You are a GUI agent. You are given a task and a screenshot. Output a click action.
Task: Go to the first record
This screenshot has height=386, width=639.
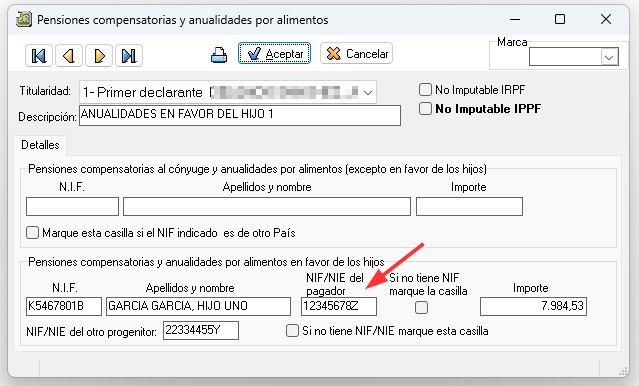pyautogui.click(x=39, y=55)
